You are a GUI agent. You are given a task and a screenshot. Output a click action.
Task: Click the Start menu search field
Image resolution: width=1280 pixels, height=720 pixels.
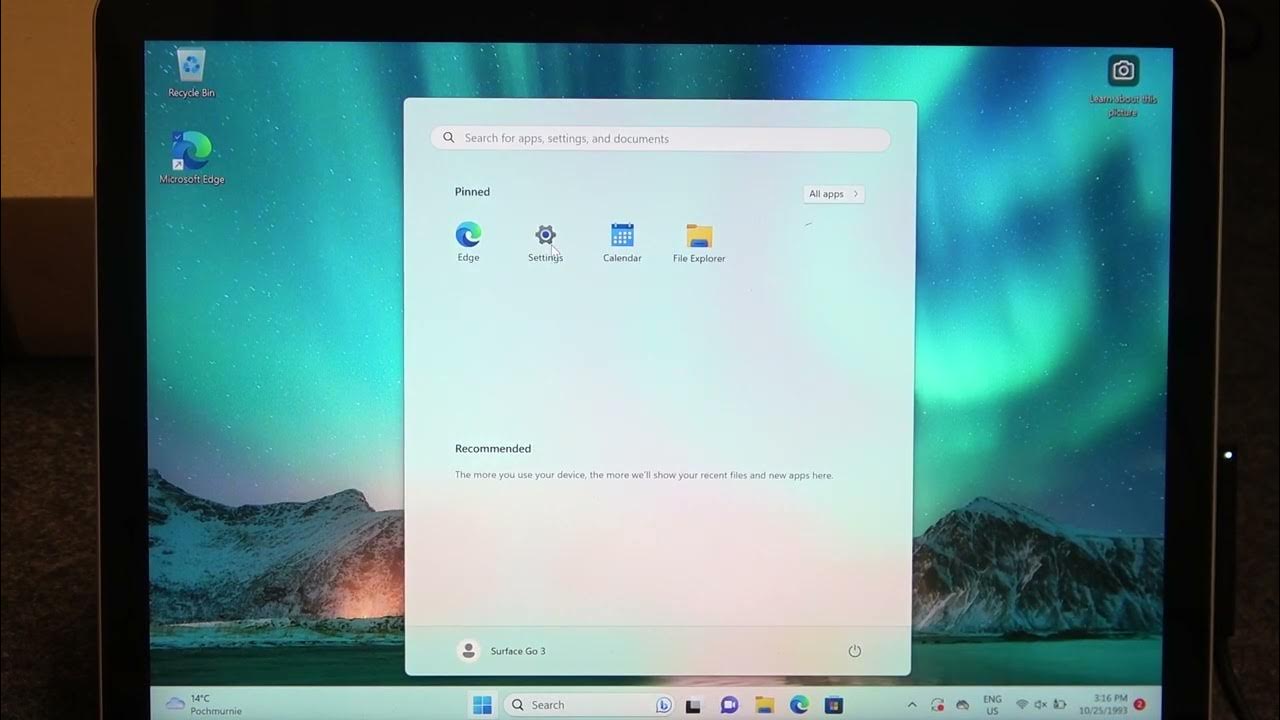coord(660,138)
